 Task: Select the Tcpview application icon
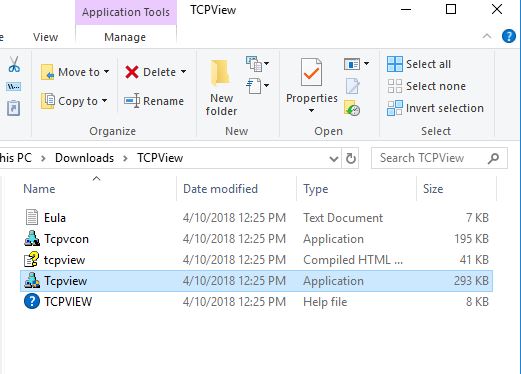coord(32,280)
